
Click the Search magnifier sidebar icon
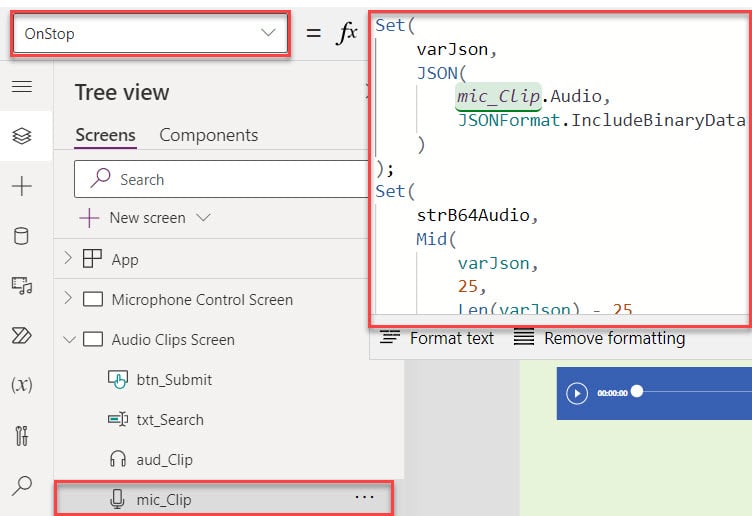pos(22,485)
